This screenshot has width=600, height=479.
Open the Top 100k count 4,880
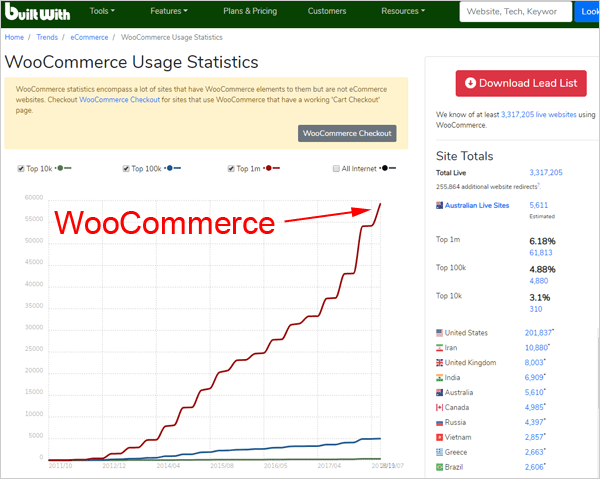pyautogui.click(x=539, y=281)
